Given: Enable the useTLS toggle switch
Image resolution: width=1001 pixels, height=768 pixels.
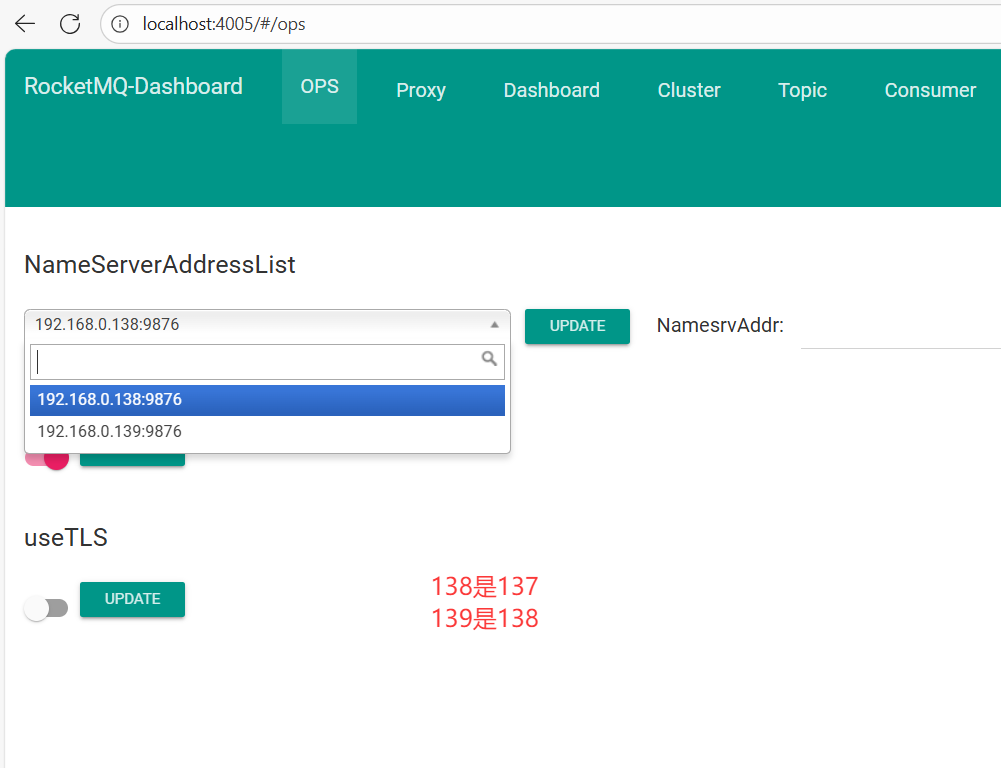Looking at the screenshot, I should coord(46,608).
